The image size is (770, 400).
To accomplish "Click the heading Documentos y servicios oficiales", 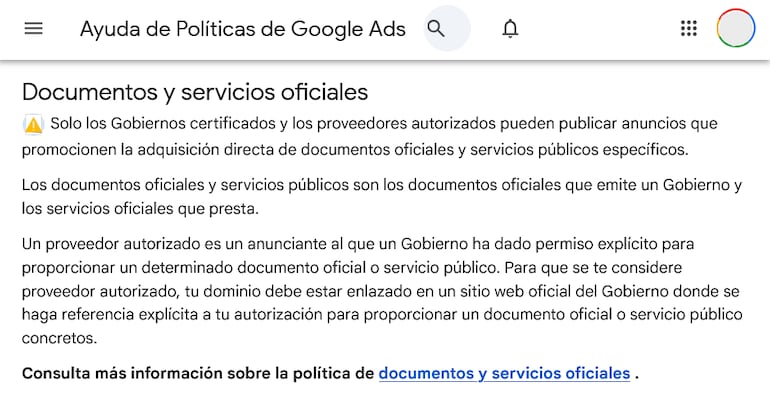I will (x=195, y=92).
